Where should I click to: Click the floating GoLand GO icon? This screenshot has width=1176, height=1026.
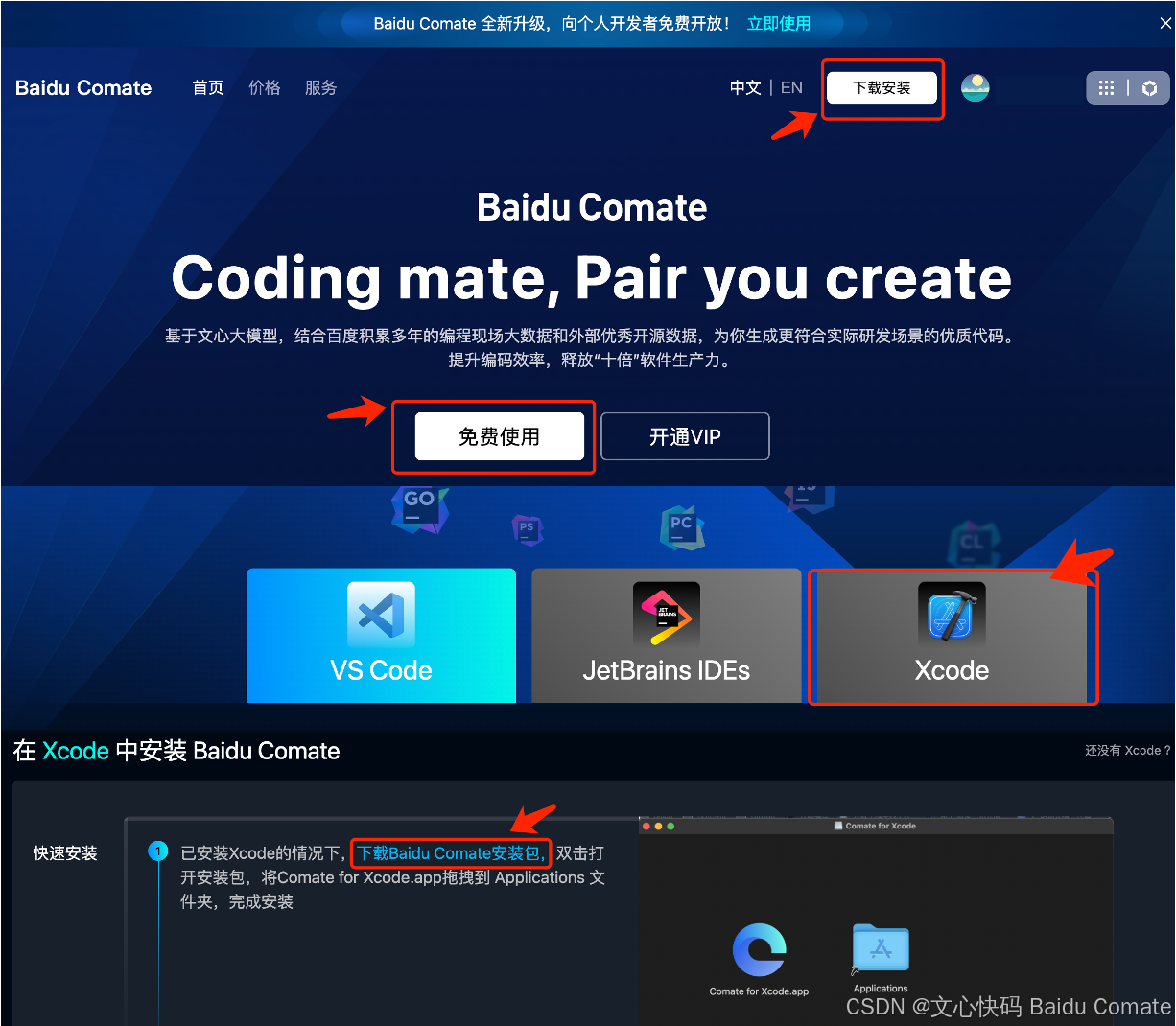(x=419, y=508)
